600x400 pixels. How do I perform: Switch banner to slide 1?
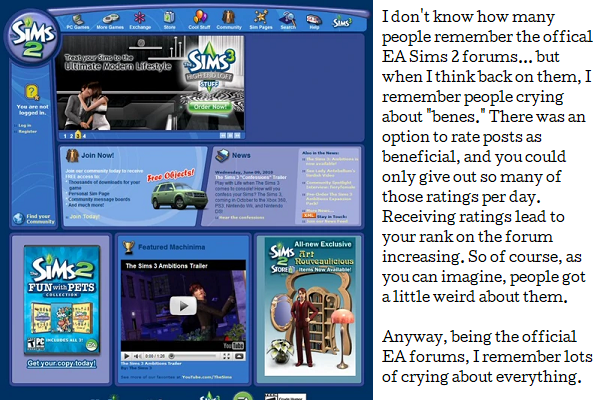65,136
